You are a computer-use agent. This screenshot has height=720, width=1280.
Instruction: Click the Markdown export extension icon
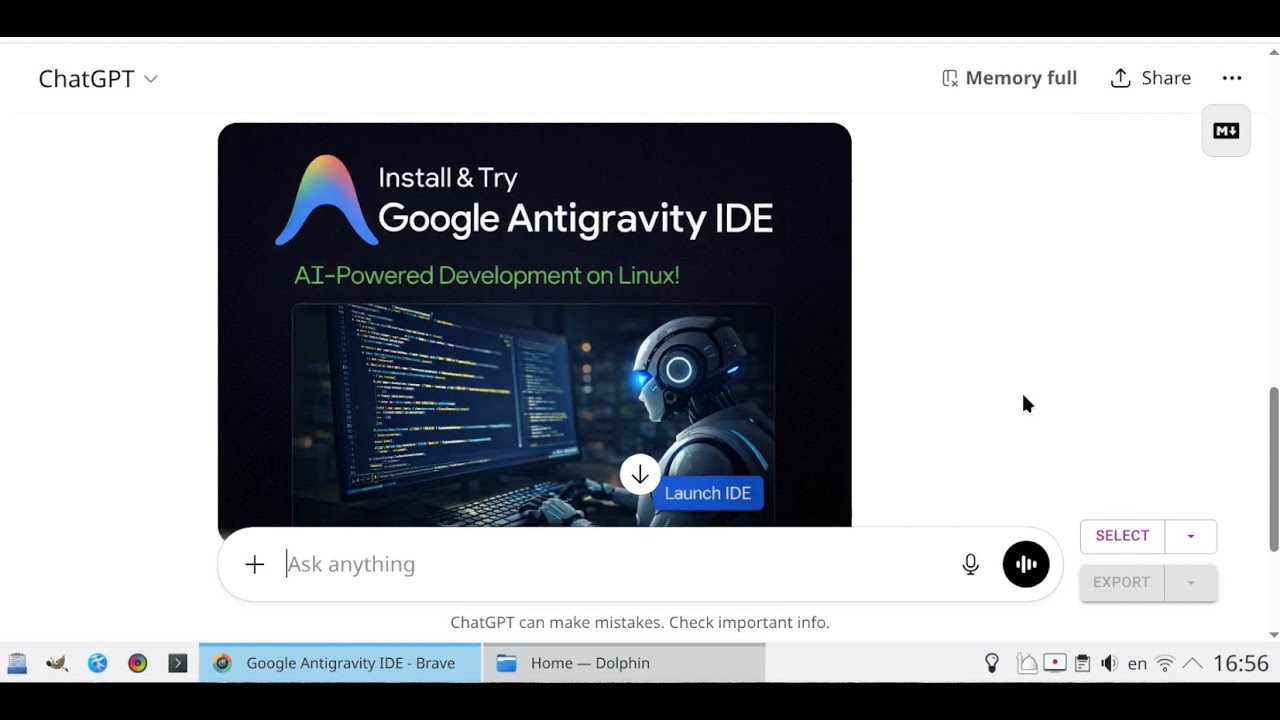coord(1226,131)
